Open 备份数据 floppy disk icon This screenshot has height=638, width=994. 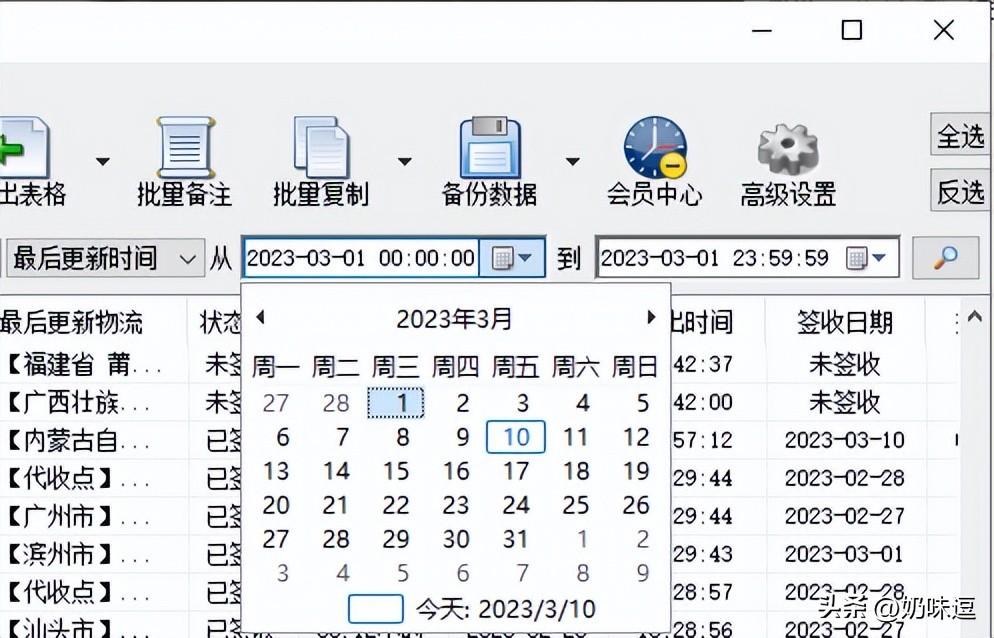click(x=489, y=148)
